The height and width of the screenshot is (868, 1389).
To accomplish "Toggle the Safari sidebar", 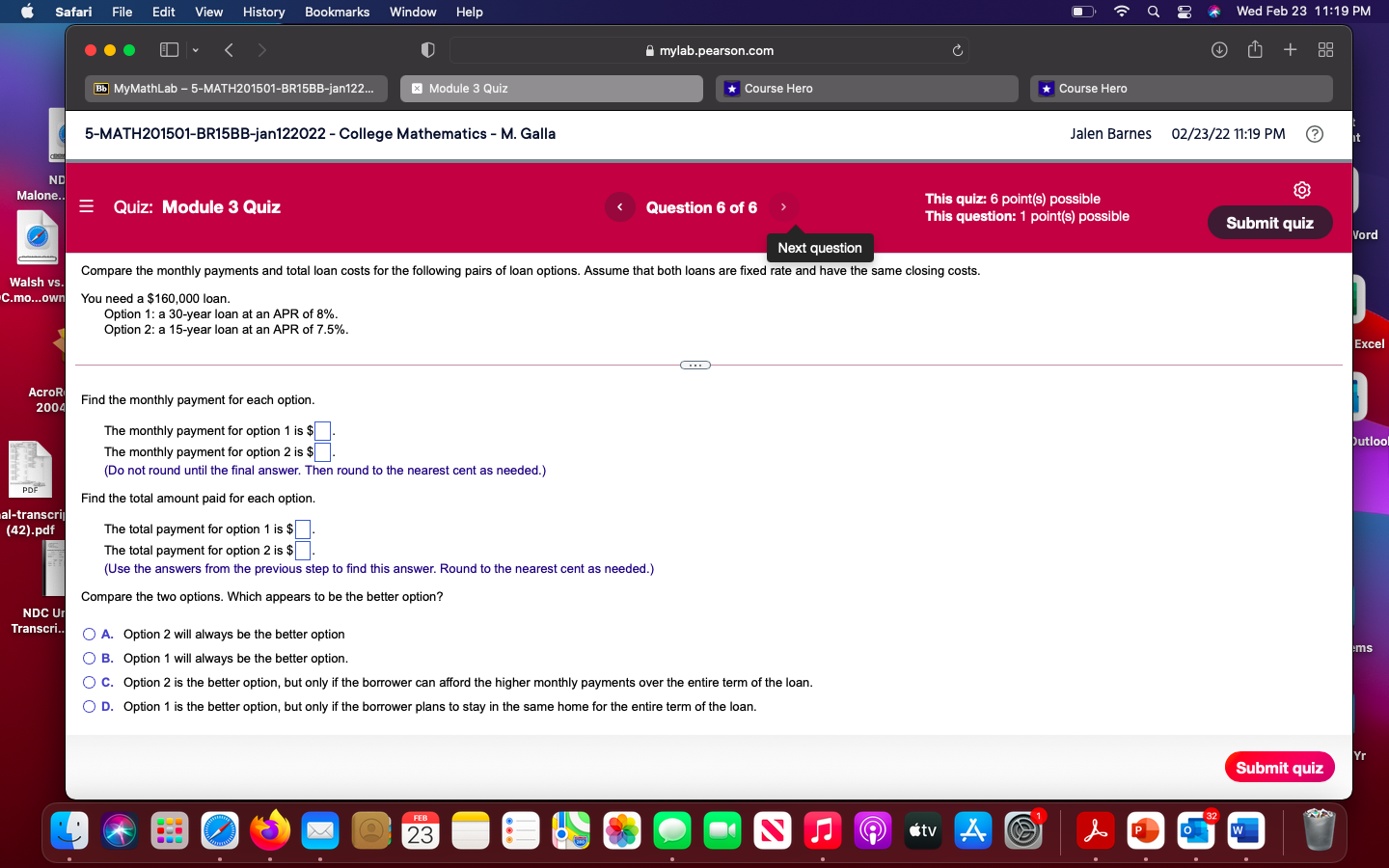I will 168,49.
